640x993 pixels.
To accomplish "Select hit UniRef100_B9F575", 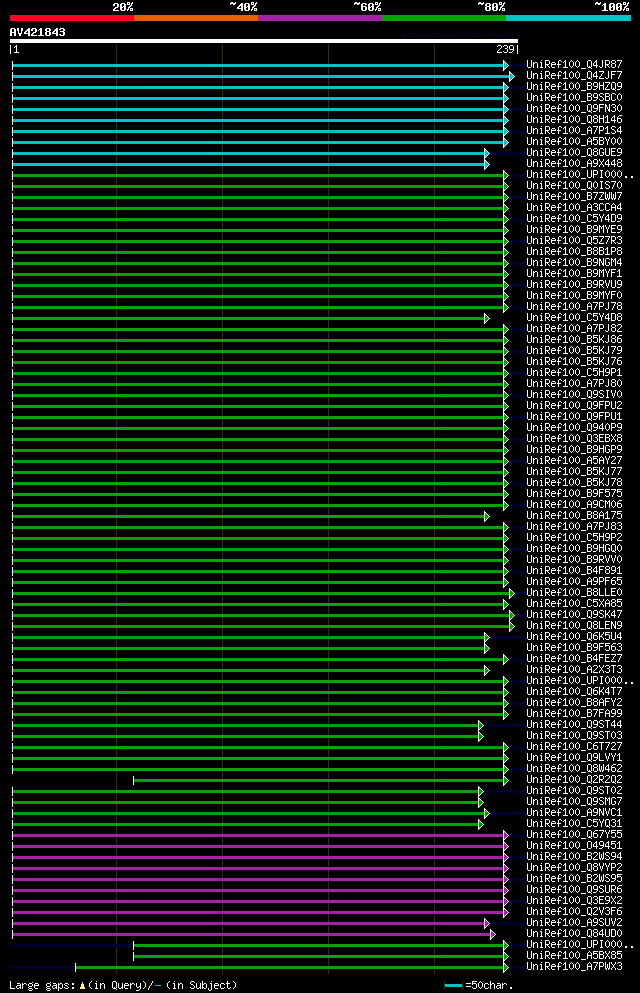I will click(x=574, y=493).
